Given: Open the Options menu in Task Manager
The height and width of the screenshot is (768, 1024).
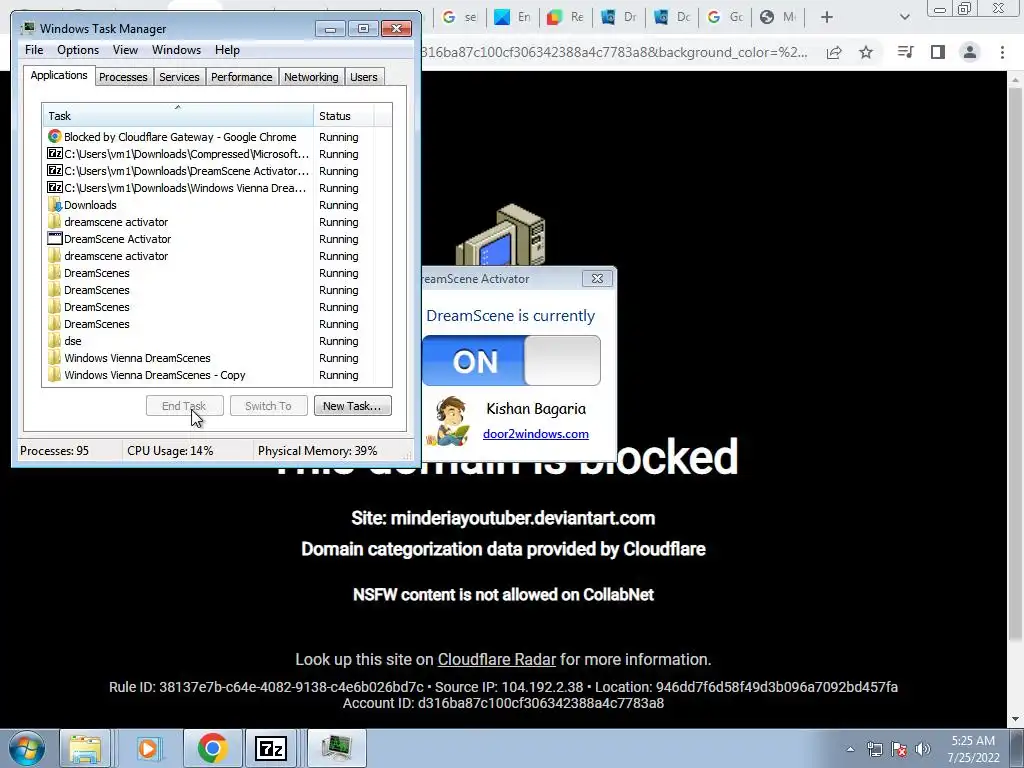Looking at the screenshot, I should pos(78,50).
